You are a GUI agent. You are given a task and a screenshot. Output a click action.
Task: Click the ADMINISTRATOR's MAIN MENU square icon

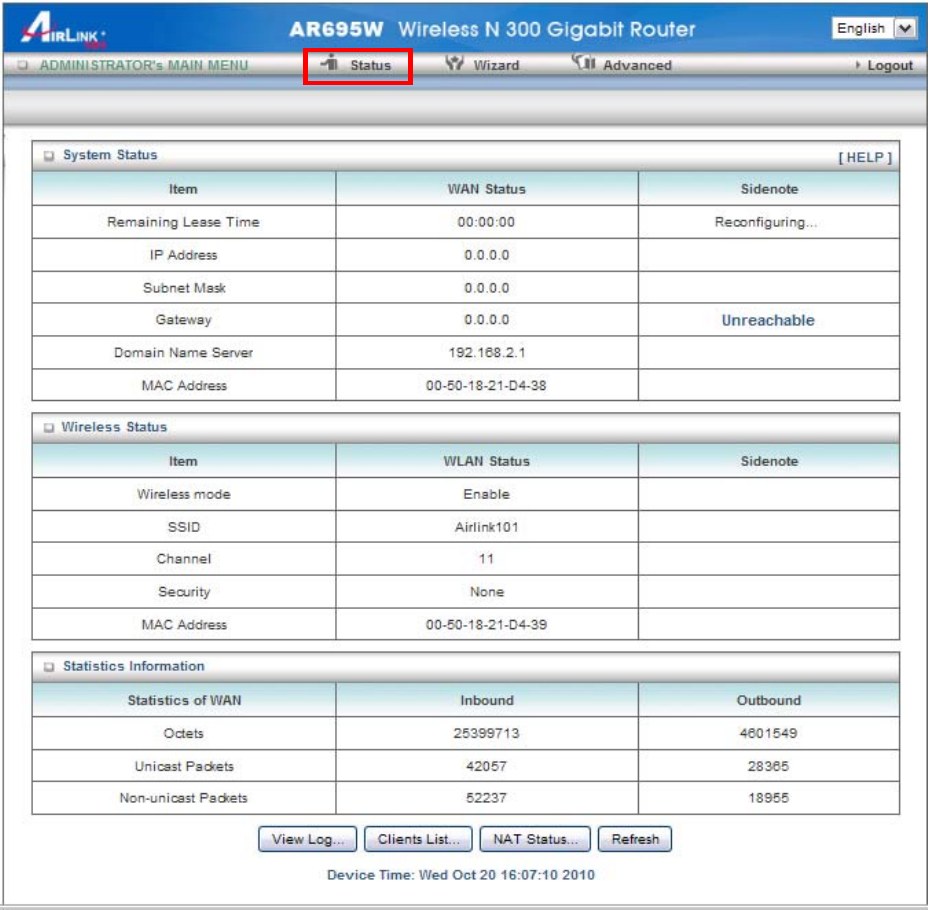[23, 65]
